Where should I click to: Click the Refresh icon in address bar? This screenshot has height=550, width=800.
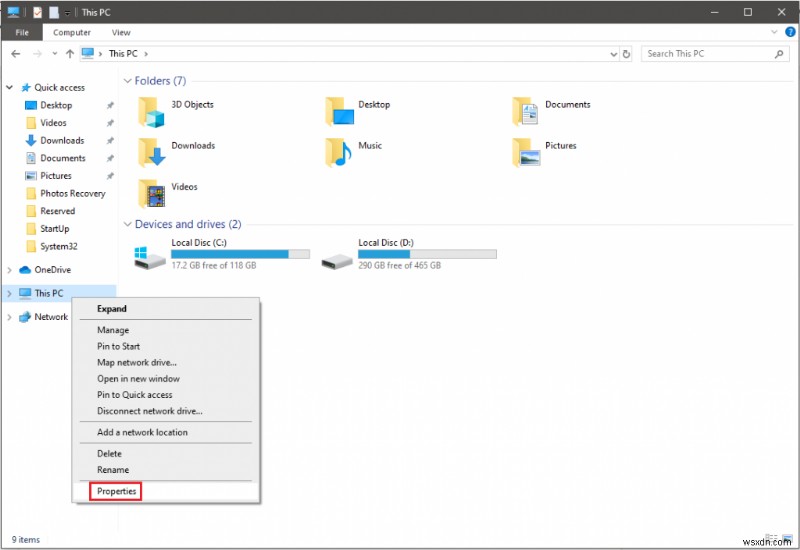click(627, 54)
